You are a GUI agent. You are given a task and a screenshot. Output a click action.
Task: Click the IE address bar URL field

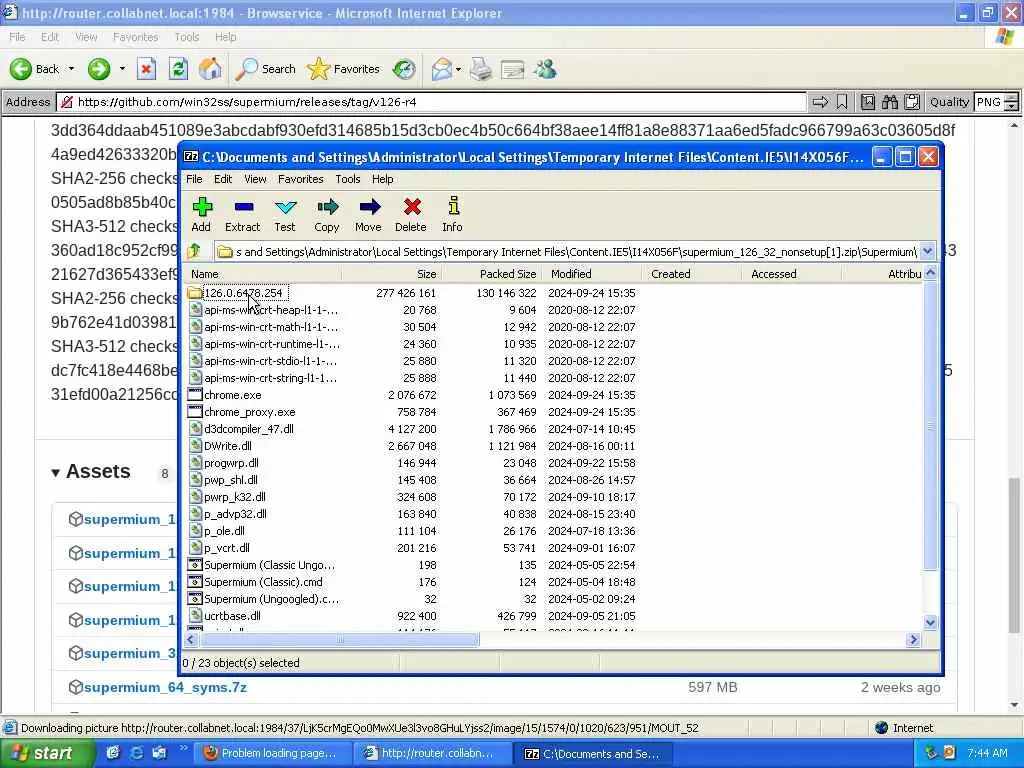click(432, 102)
